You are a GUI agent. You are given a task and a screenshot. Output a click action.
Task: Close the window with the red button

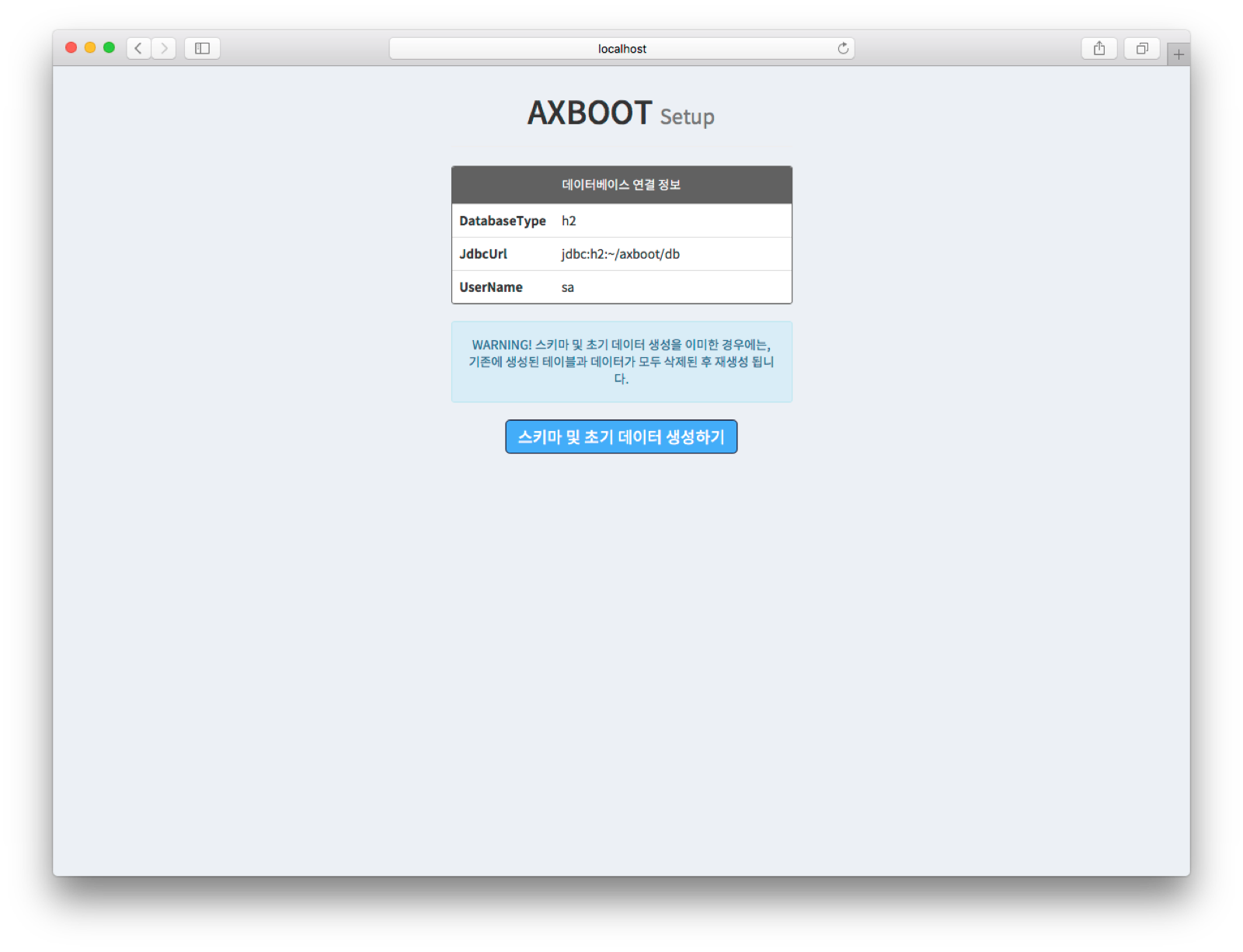coord(71,47)
